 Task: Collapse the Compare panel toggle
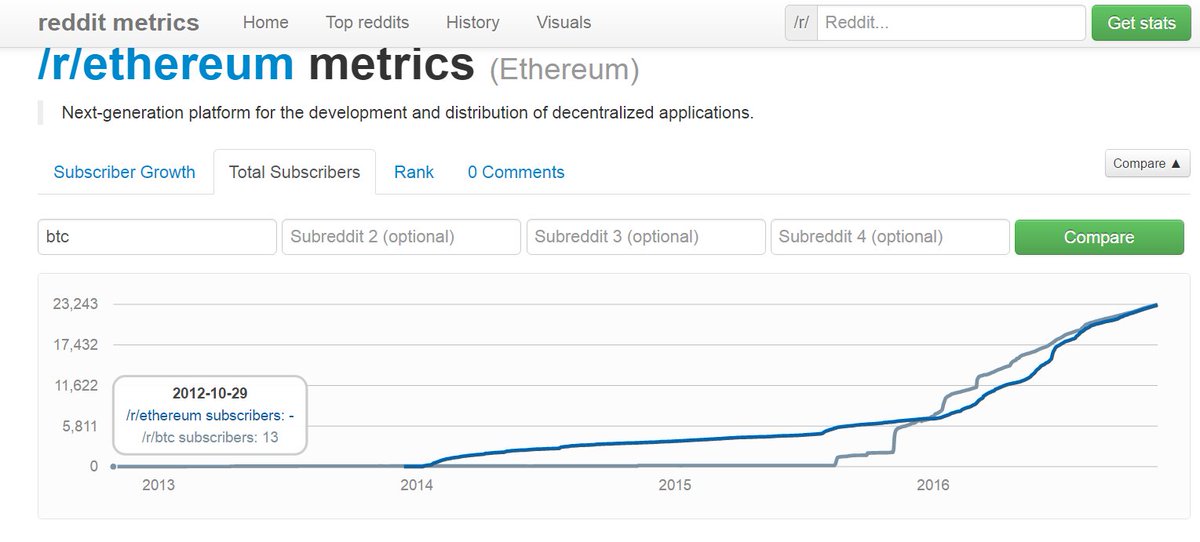(x=1147, y=163)
